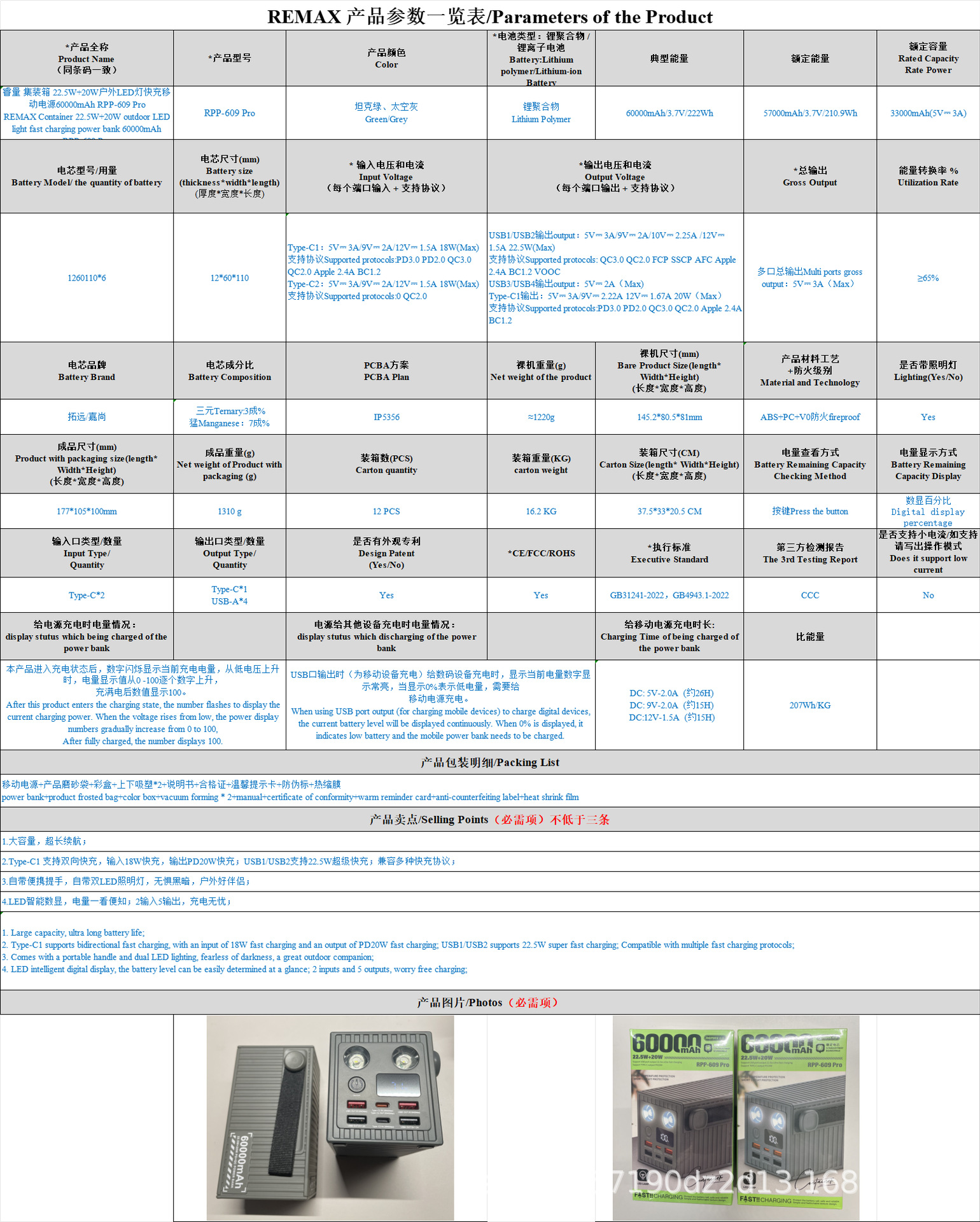Screen dimensions: 980x1222
Task: Click the battery composition cell "三元Ternary:3成%"
Action: 230,417
